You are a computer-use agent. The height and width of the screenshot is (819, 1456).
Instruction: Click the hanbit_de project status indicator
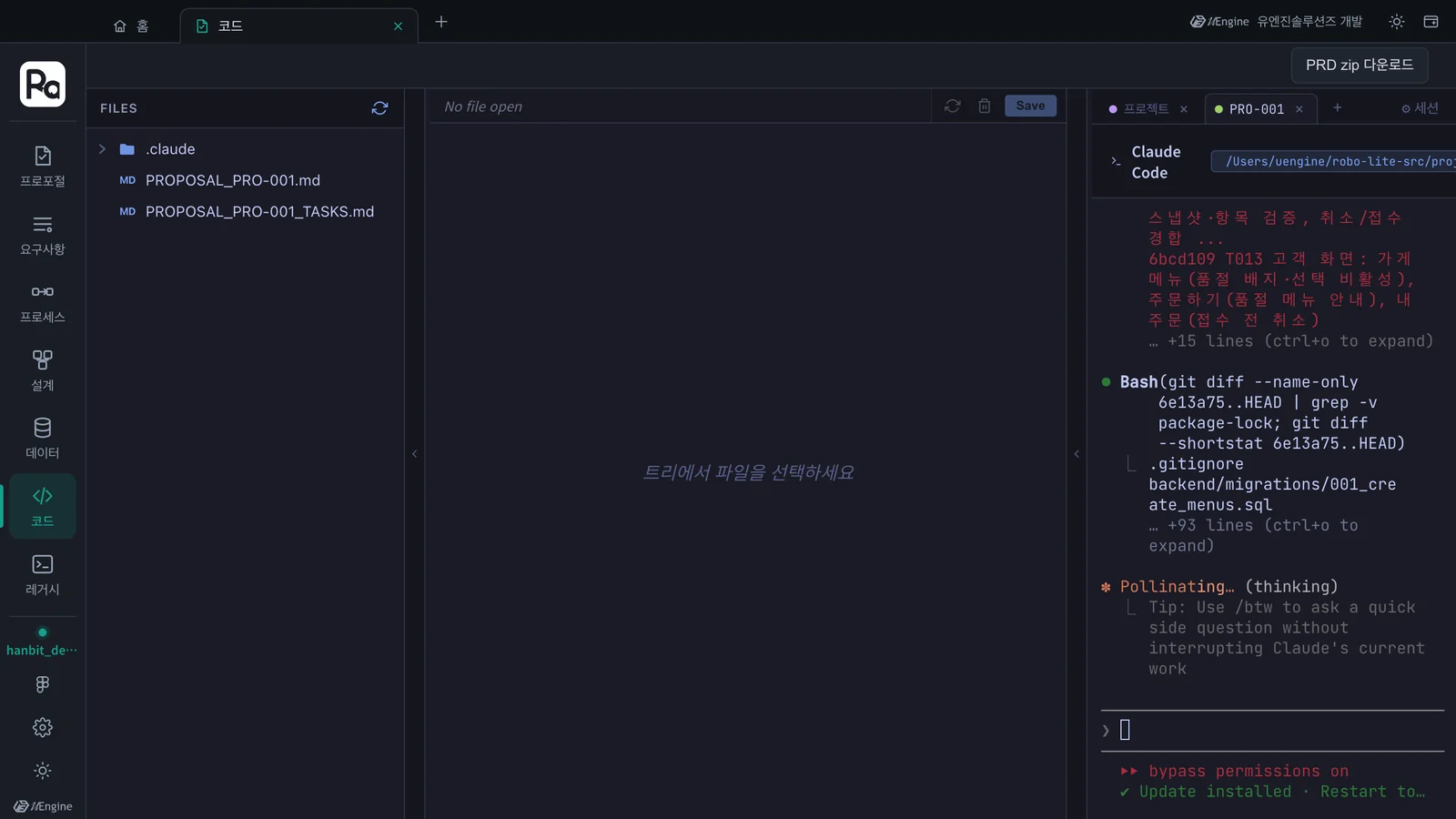coord(42,642)
